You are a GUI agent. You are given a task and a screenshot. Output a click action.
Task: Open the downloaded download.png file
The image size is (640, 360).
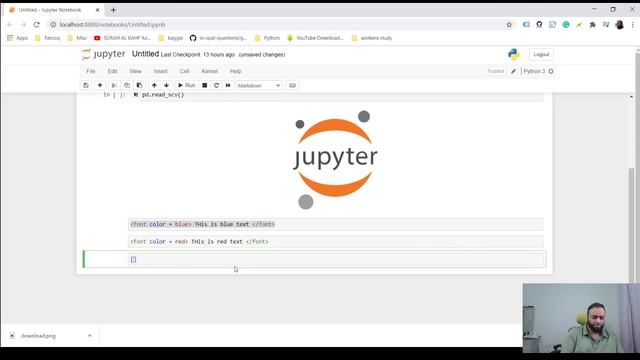click(x=38, y=336)
